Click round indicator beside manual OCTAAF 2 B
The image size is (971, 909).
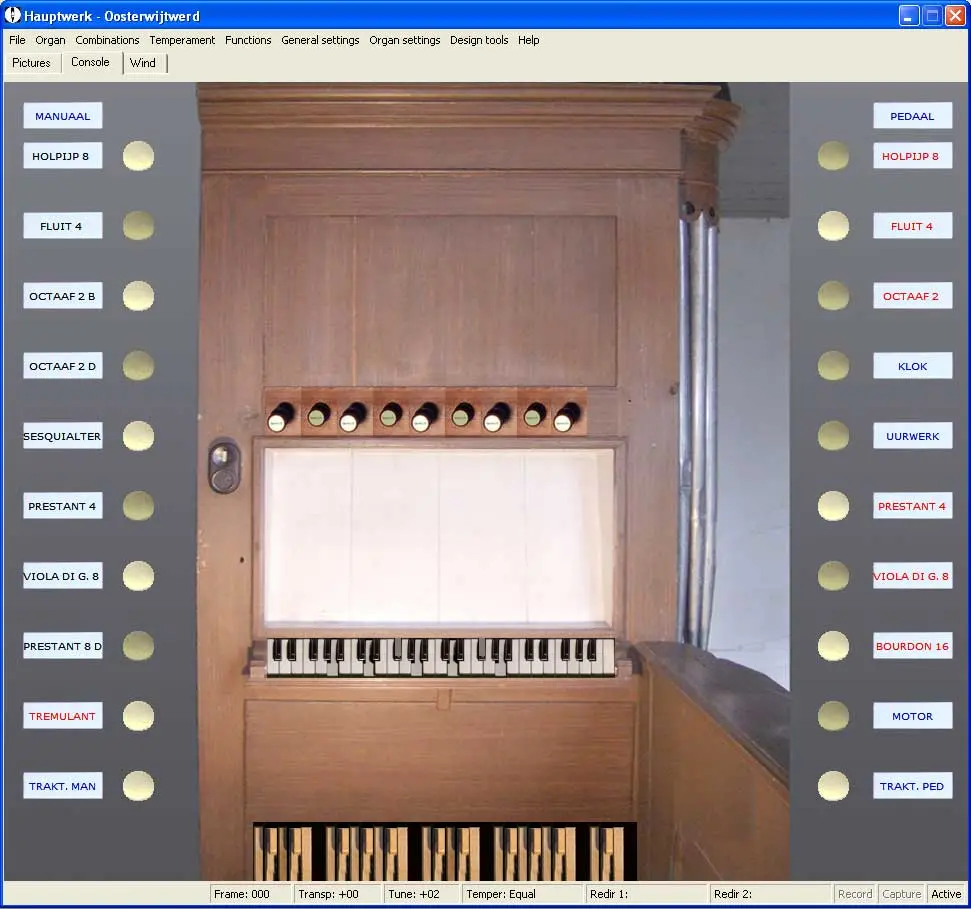coord(138,296)
